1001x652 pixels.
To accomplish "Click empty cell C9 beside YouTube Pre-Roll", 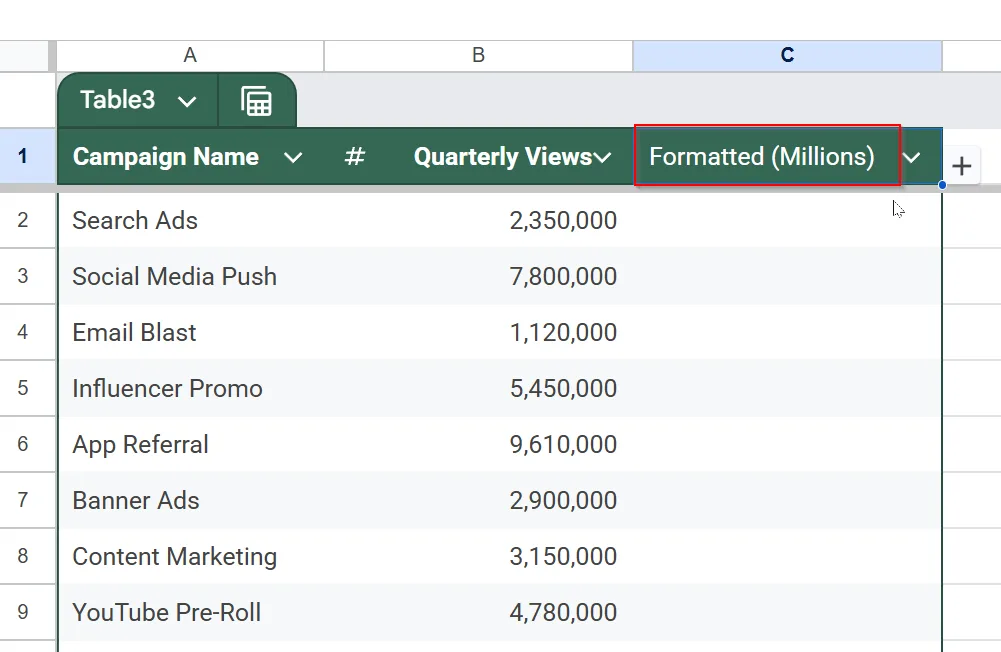I will 787,612.
